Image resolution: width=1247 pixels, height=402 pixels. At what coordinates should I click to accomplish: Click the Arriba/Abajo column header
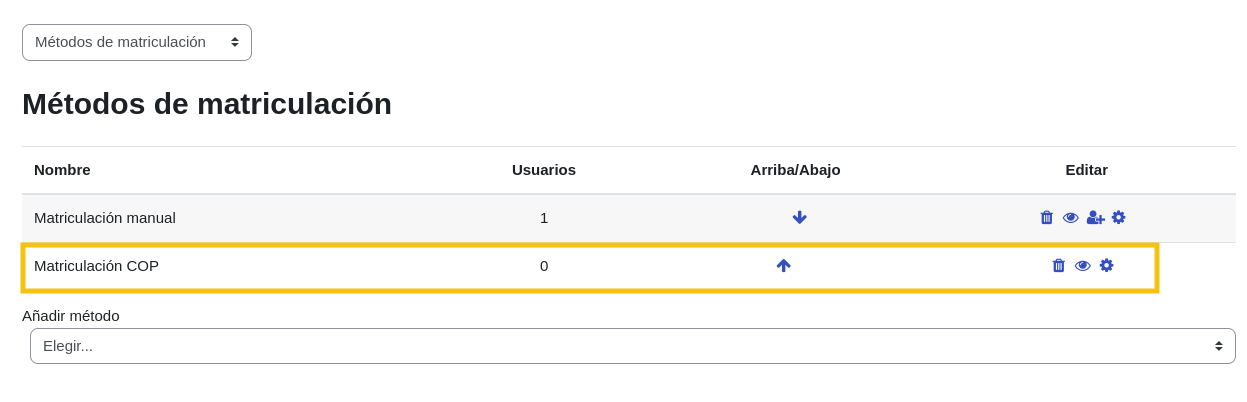point(795,170)
